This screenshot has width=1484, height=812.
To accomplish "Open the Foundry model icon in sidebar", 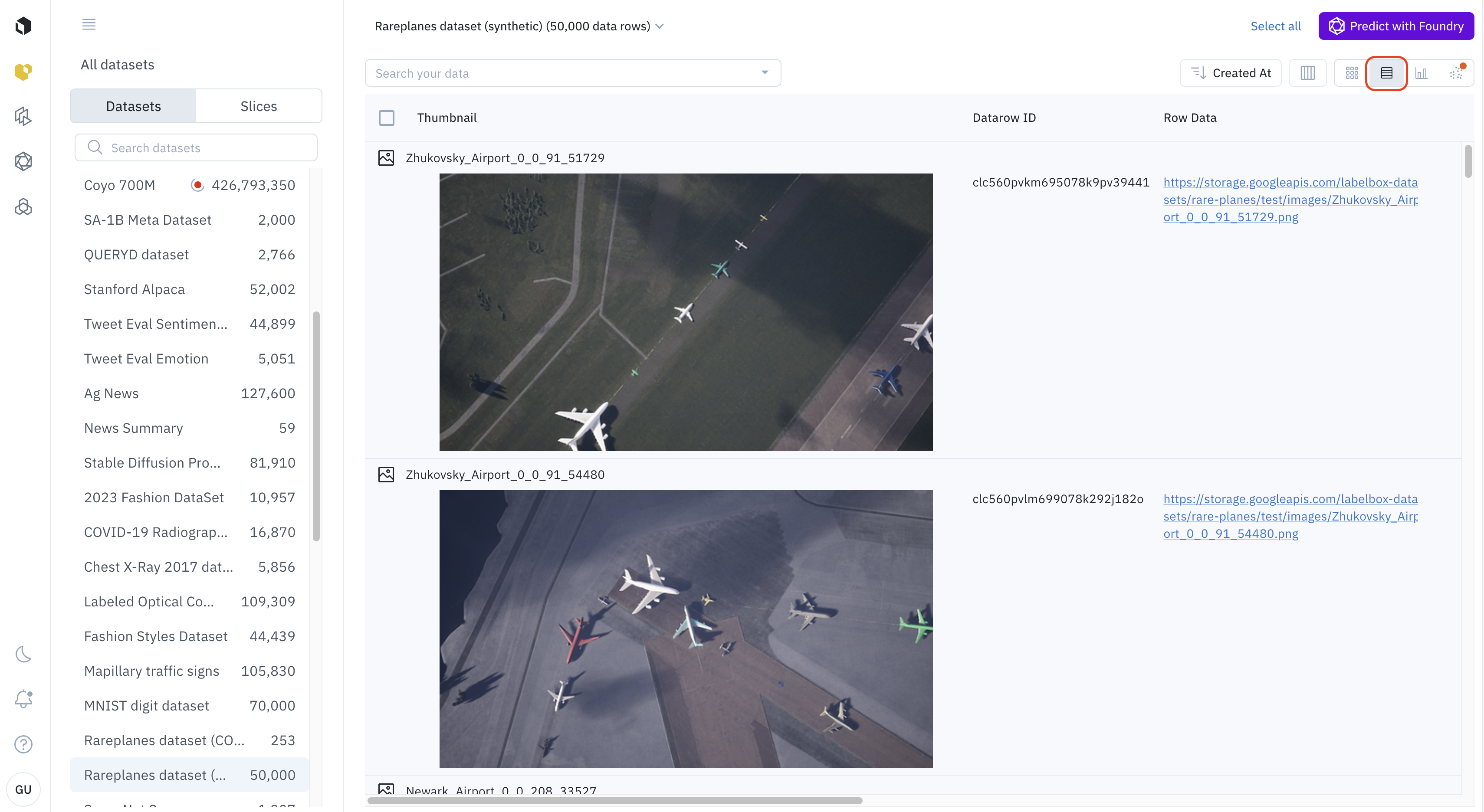I will pos(23,161).
